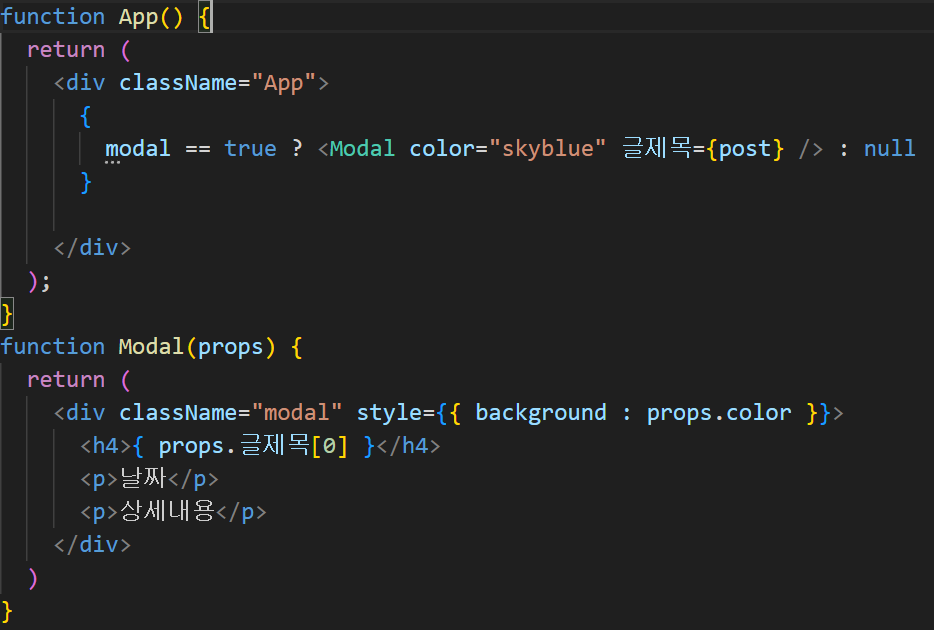Click the '날짜' paragraph text
The width and height of the screenshot is (934, 630).
click(144, 478)
